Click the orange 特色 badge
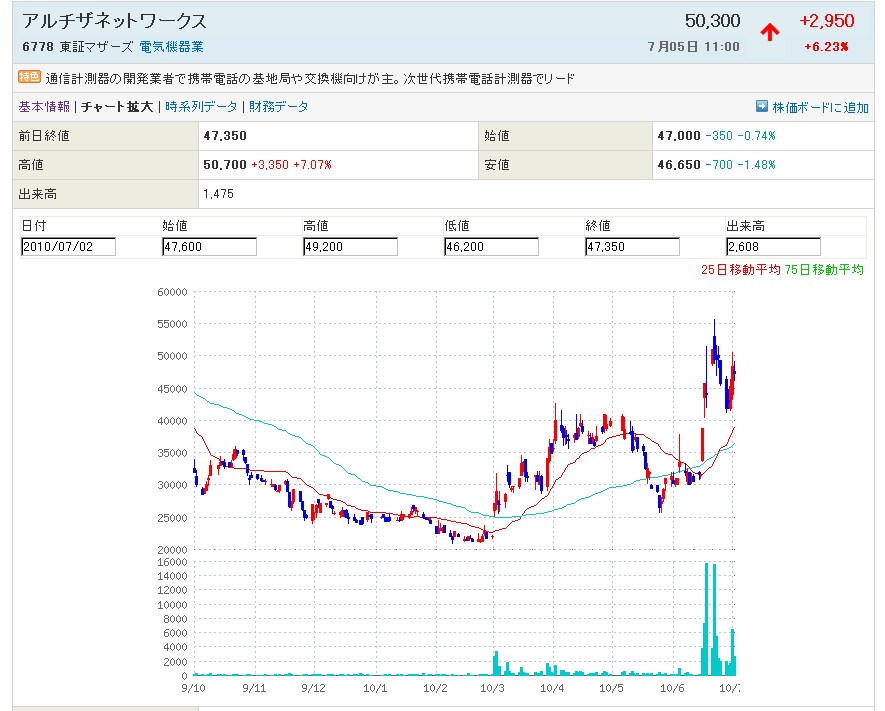 pyautogui.click(x=29, y=77)
